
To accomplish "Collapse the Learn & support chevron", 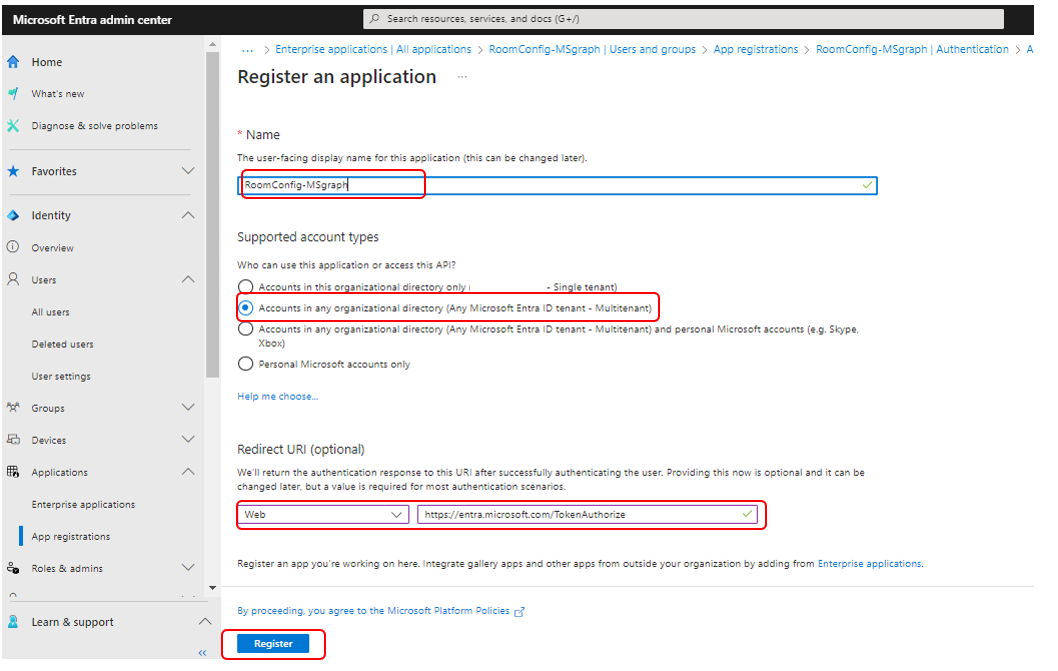I will [x=205, y=622].
